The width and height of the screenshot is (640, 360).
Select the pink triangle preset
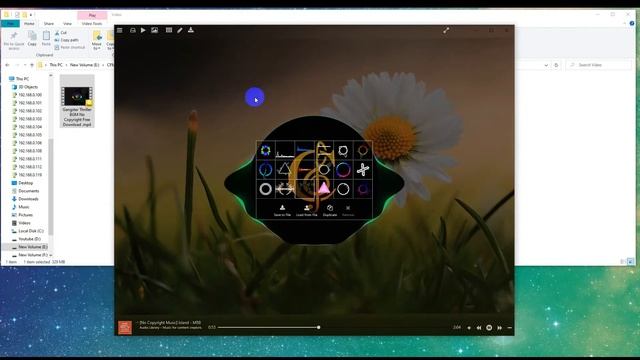pos(324,189)
